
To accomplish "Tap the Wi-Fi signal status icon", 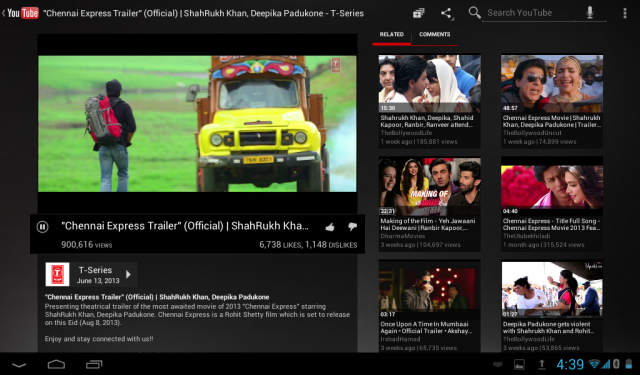I will point(594,364).
